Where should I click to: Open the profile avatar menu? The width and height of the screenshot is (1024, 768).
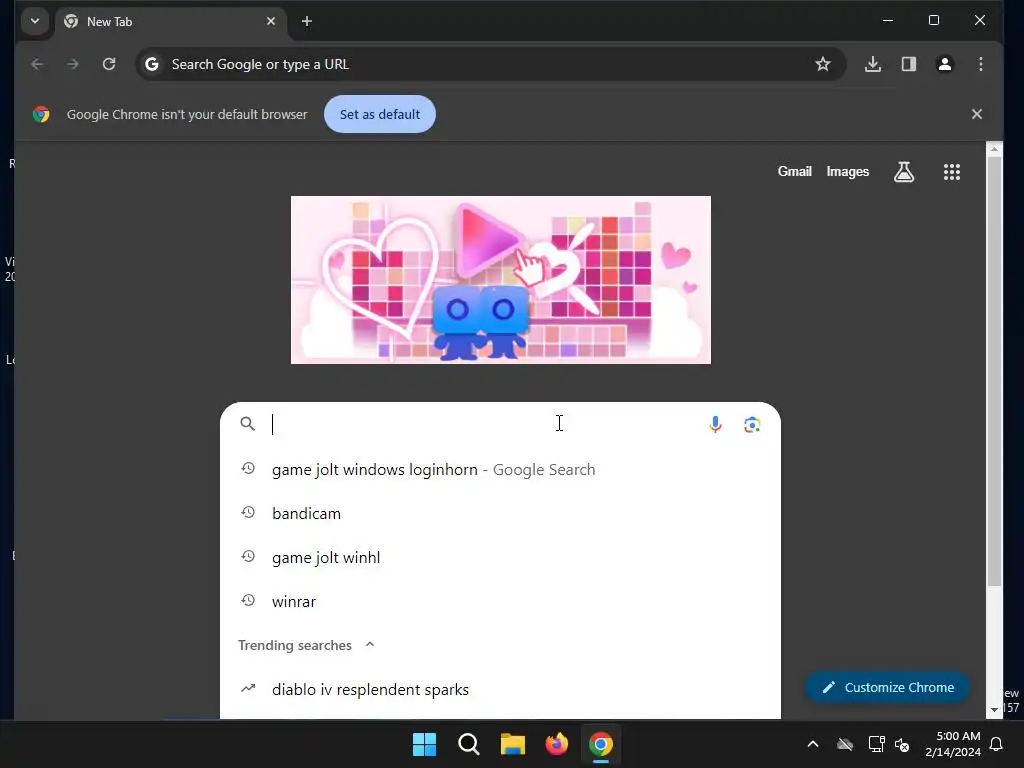(x=944, y=64)
